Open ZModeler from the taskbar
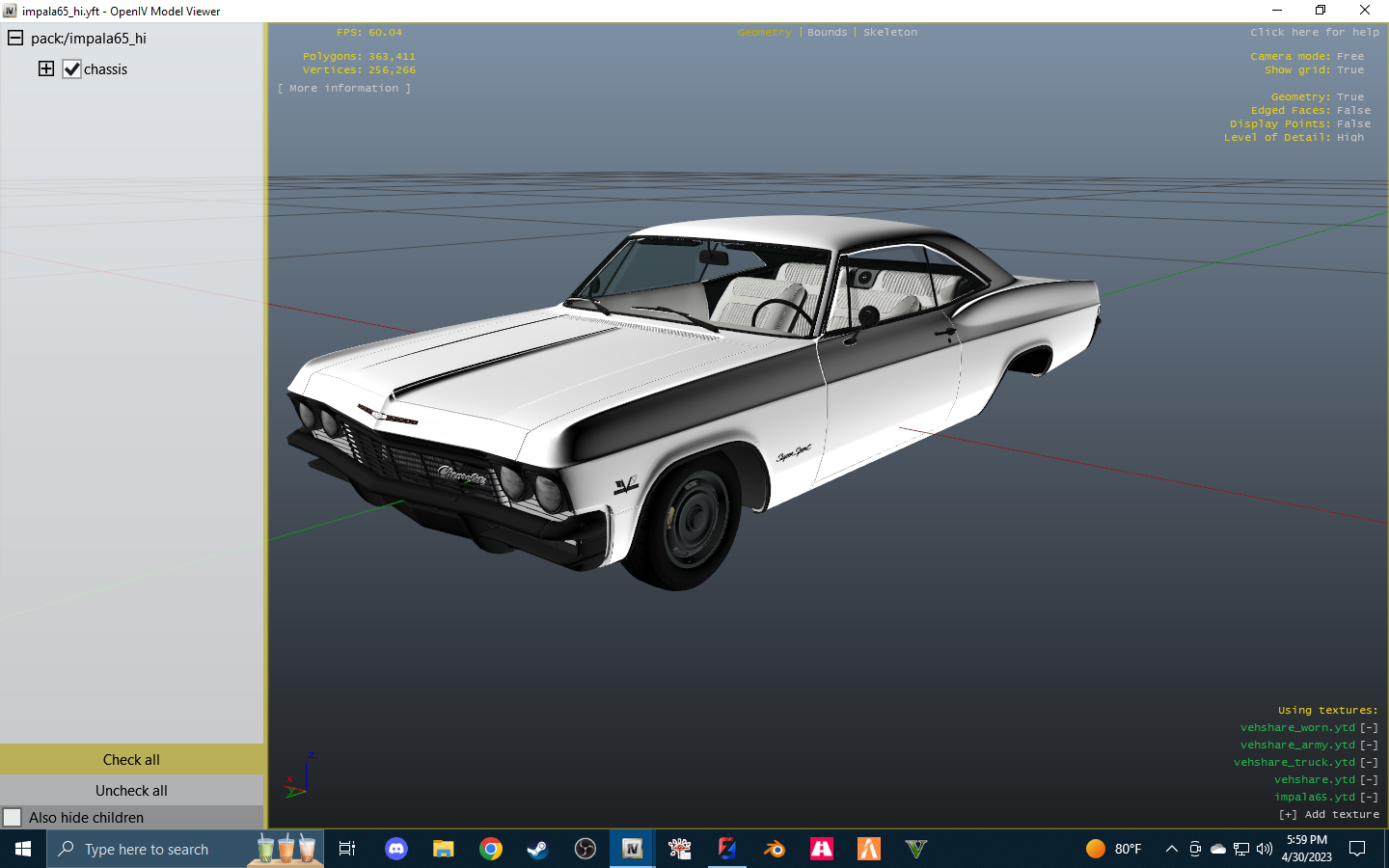 coord(727,850)
